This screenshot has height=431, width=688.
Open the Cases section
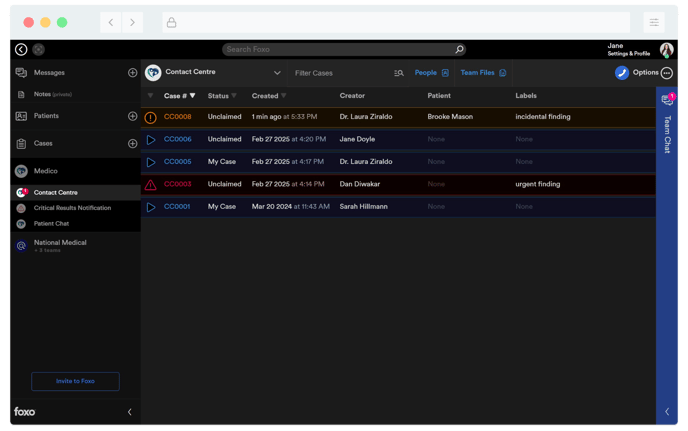[x=43, y=144]
